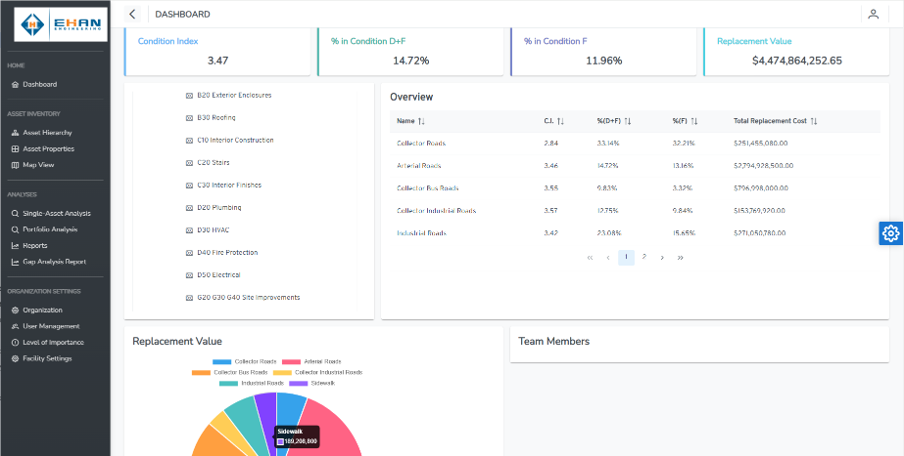Open Level of Importance settings
904x456 pixels.
(x=53, y=342)
